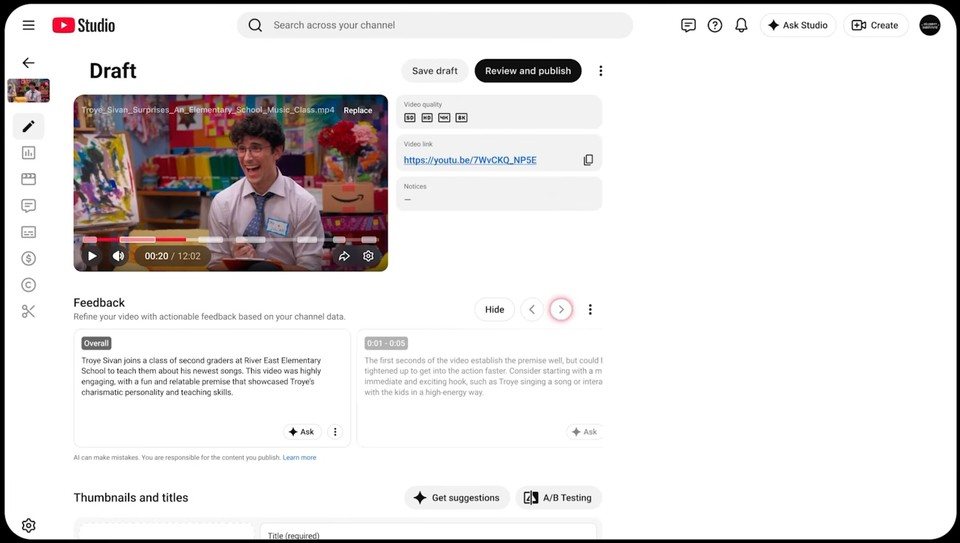Focus the Search across your channel field
Screen dimensions: 960x543
point(435,25)
